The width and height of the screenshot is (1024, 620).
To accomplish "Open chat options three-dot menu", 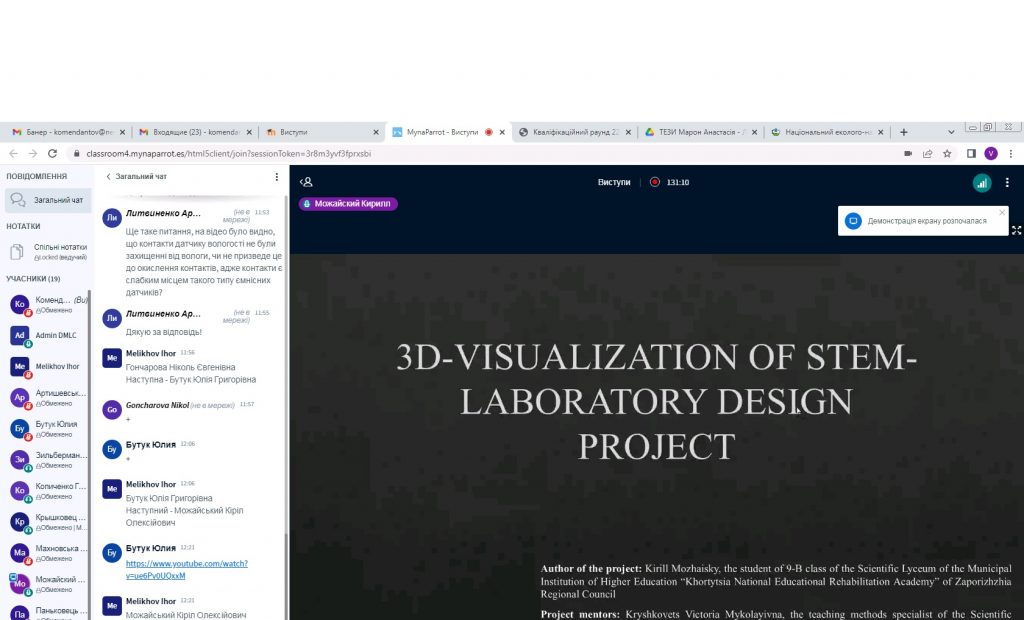I will click(x=277, y=177).
